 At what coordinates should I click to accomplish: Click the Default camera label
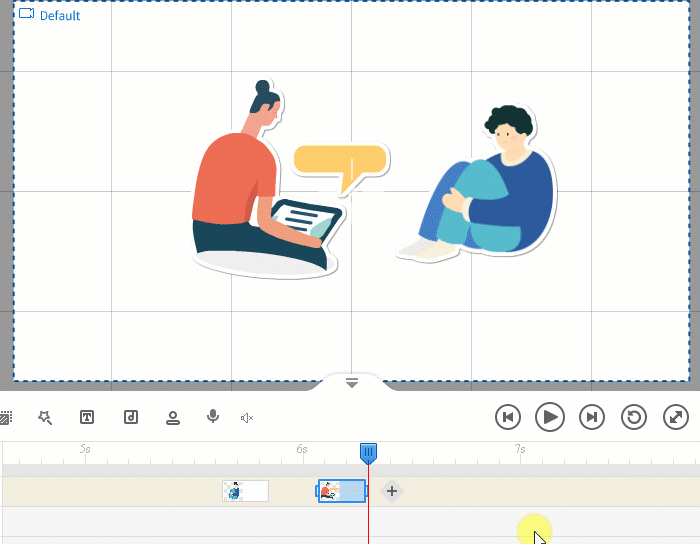coord(60,16)
